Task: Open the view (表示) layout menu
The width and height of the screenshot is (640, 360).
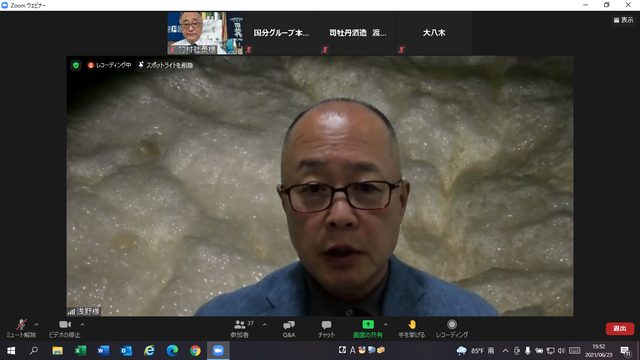Action: pos(623,20)
